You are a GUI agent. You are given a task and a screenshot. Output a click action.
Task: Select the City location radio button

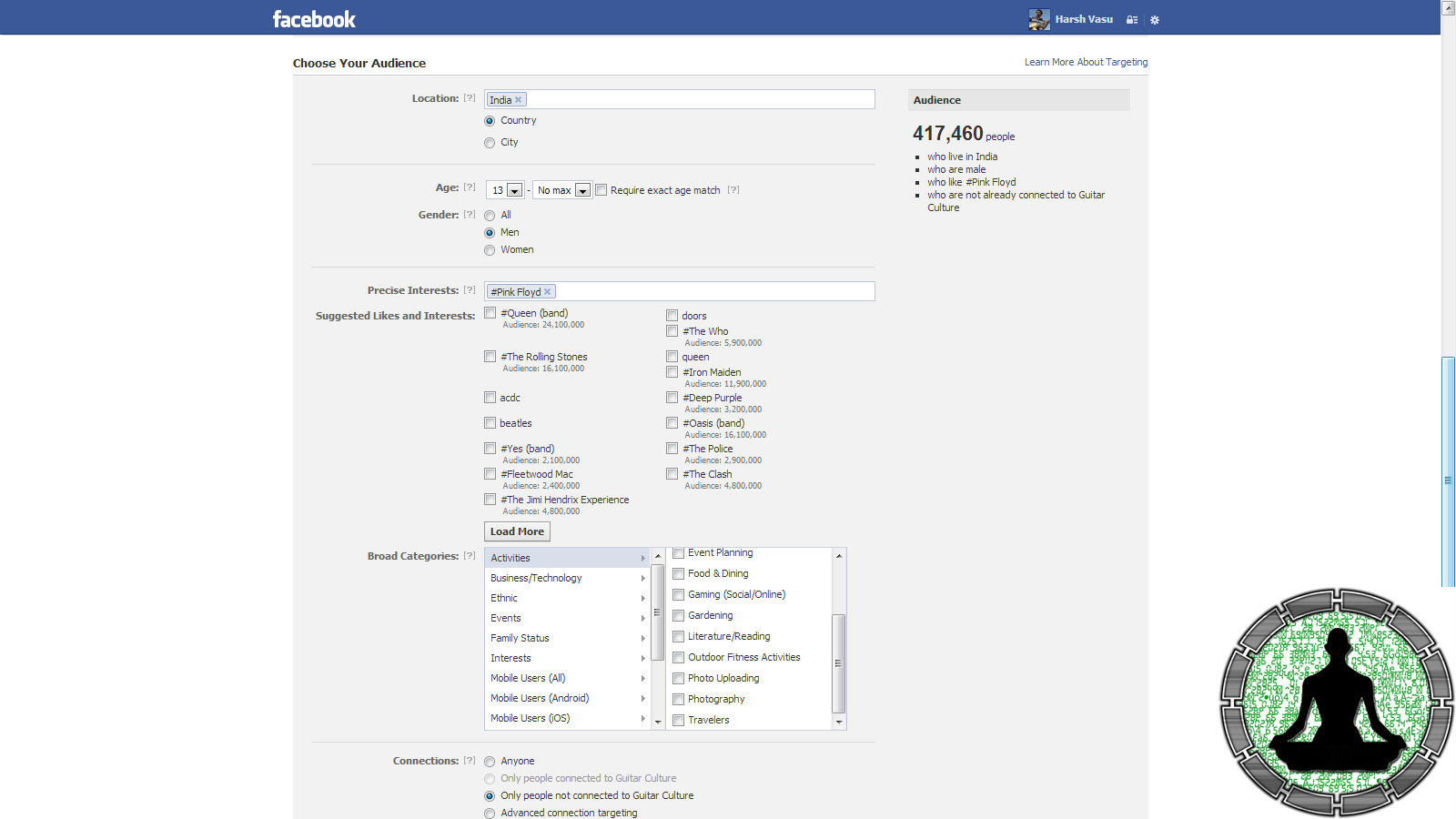click(490, 143)
